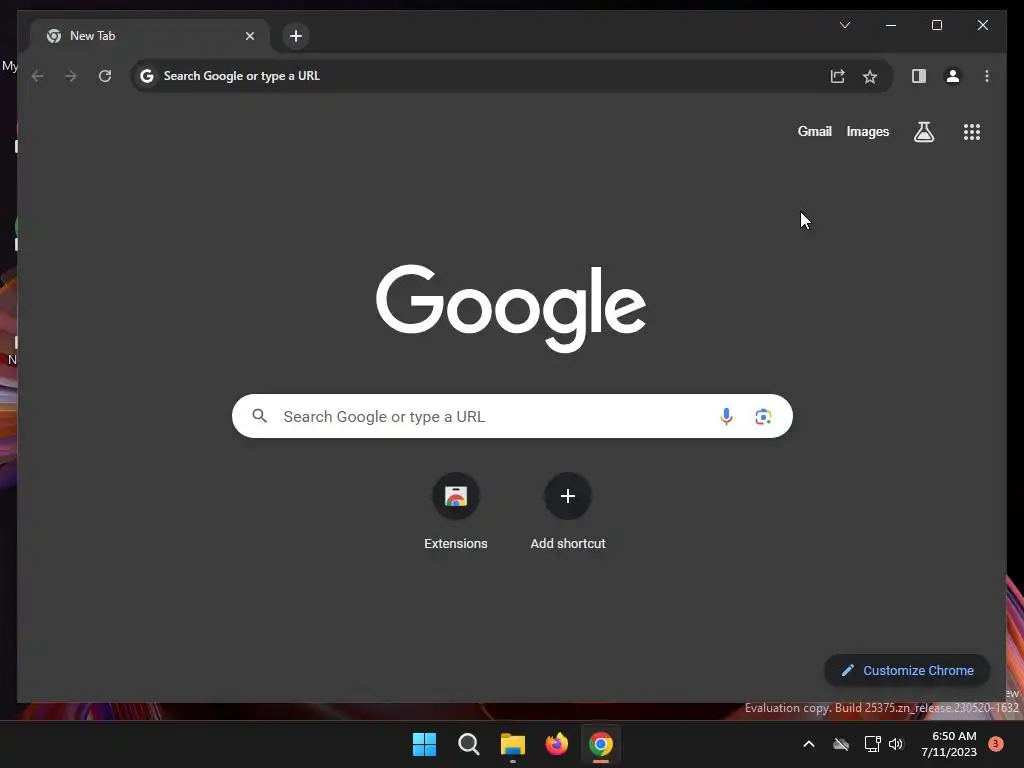Open the Chrome three-dot menu
The width and height of the screenshot is (1024, 768).
pyautogui.click(x=987, y=76)
